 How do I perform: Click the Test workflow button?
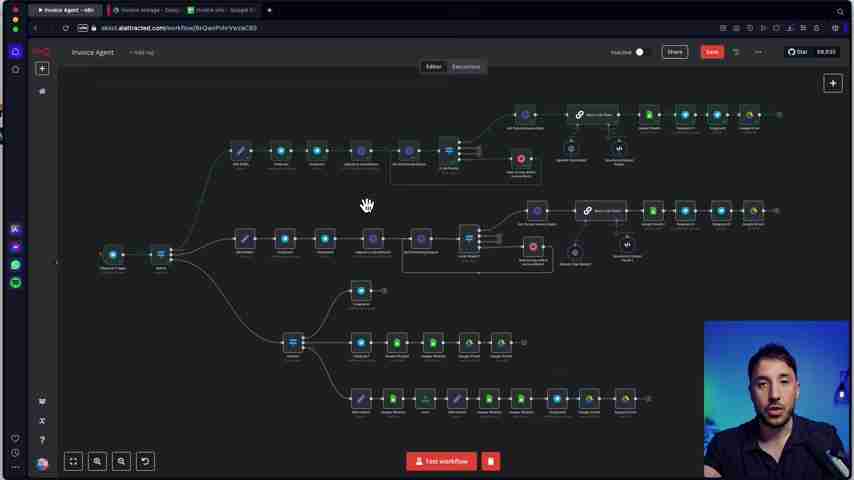441,461
